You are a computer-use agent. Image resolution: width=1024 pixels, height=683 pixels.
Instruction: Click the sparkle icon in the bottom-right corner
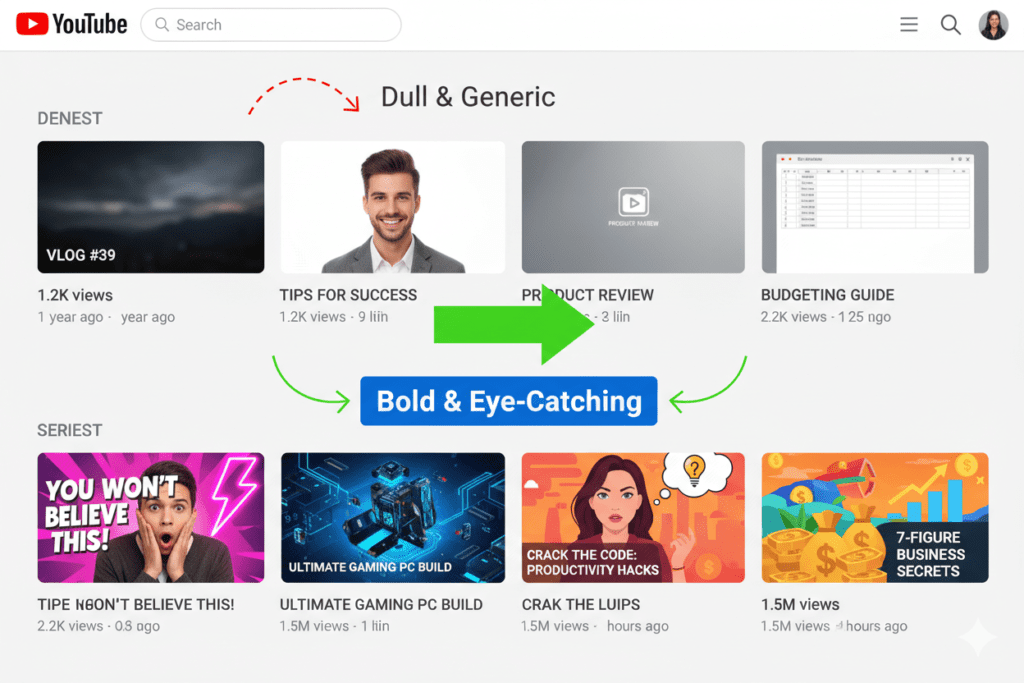978,637
